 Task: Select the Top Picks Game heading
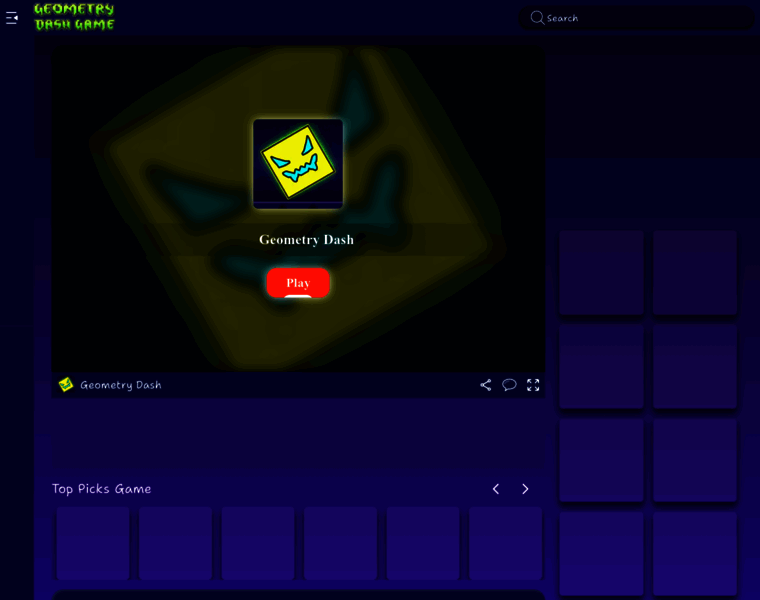[101, 489]
